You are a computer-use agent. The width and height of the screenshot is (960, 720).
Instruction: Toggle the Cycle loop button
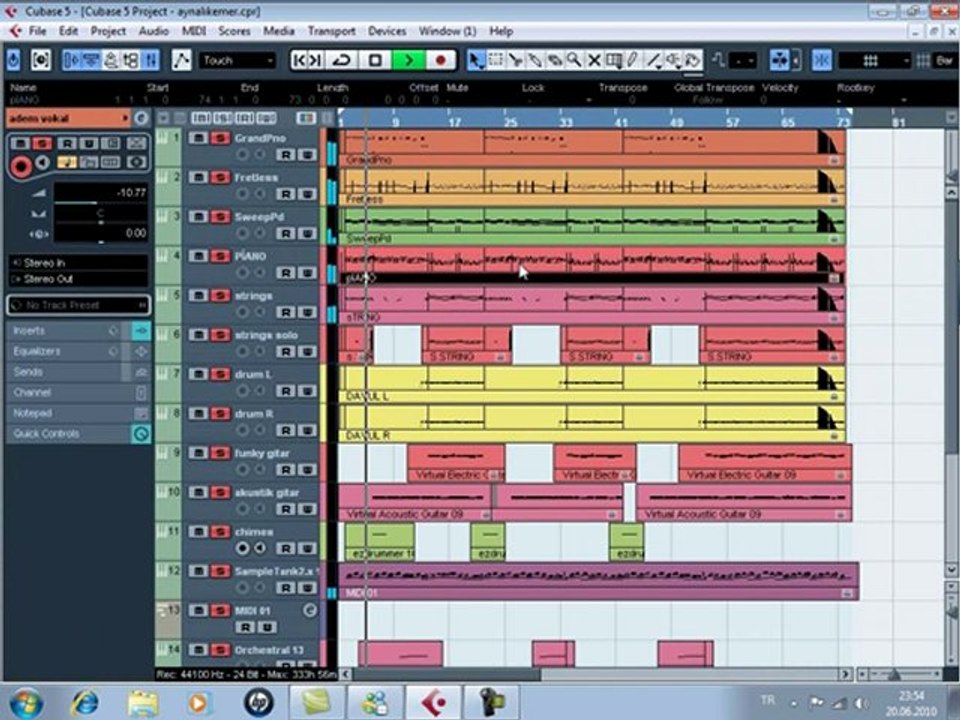(x=341, y=60)
